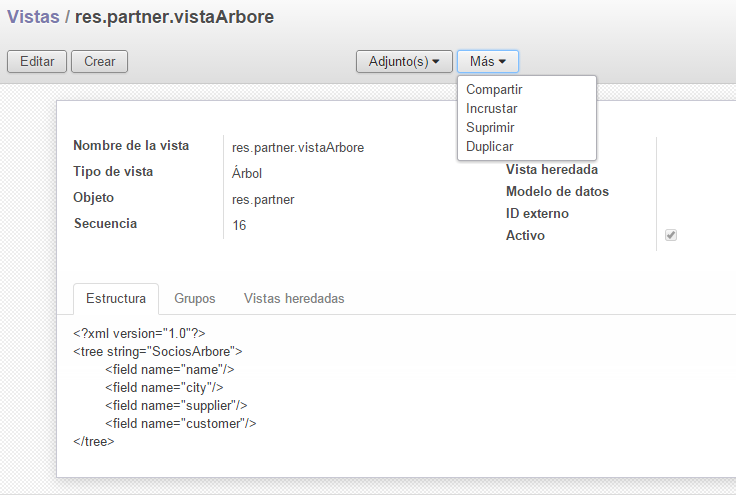
Task: Collapse the Más dropdown menu
Action: coord(488,61)
